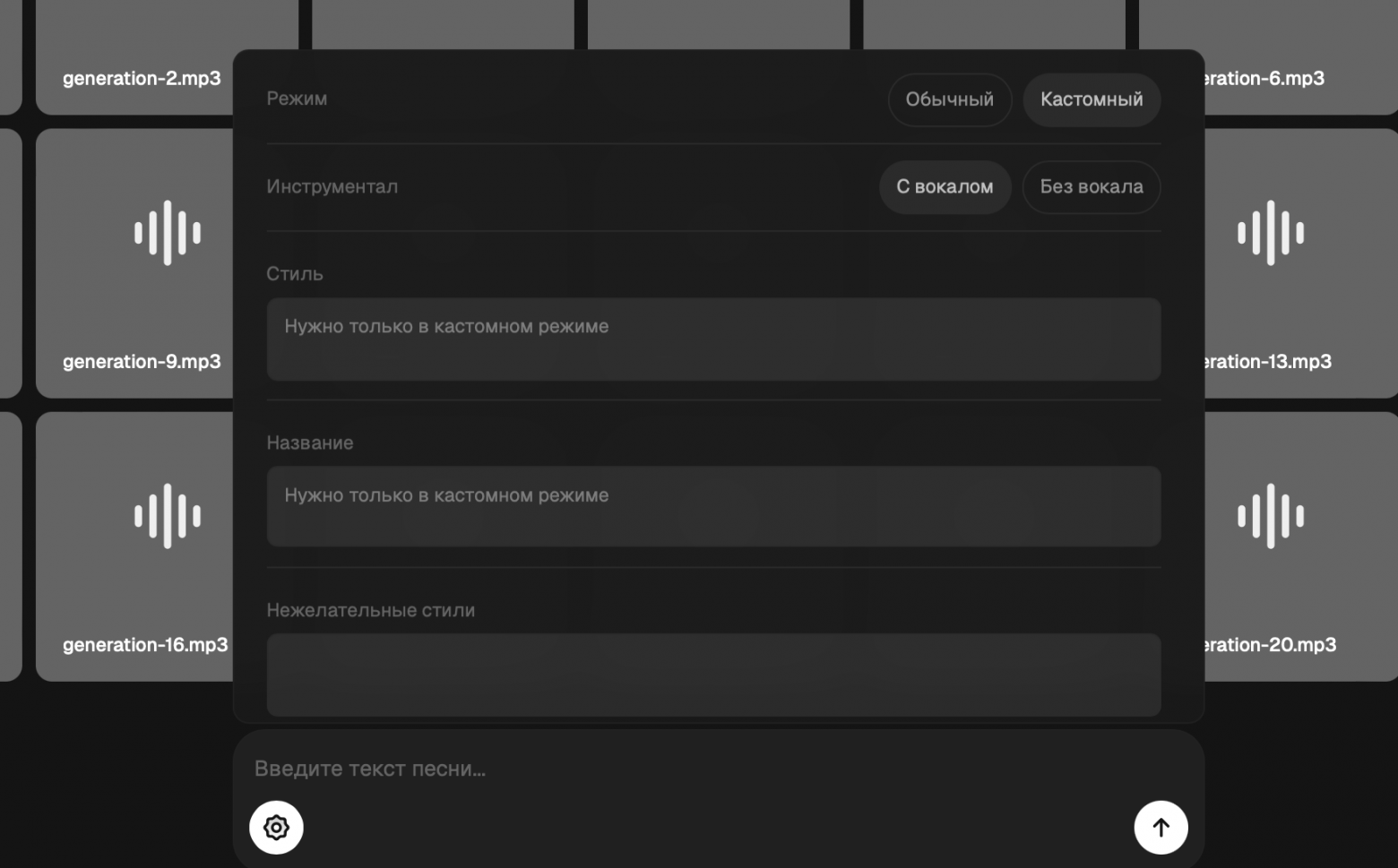Select the generation-16.mp3 file name
Screen dimensions: 1398x868
click(x=145, y=644)
